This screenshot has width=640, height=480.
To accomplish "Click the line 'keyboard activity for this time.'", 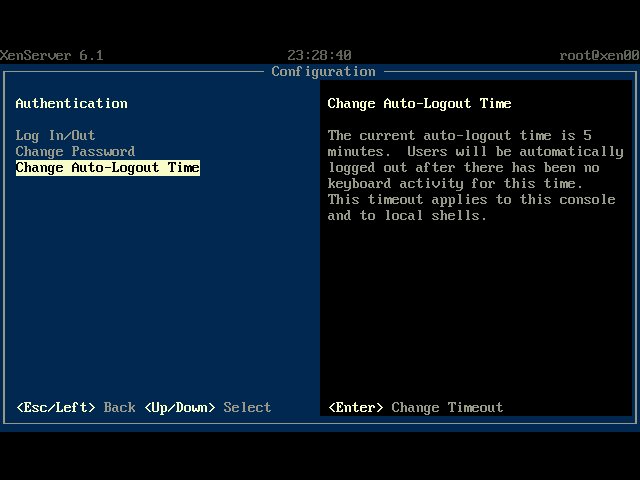I will click(455, 184).
